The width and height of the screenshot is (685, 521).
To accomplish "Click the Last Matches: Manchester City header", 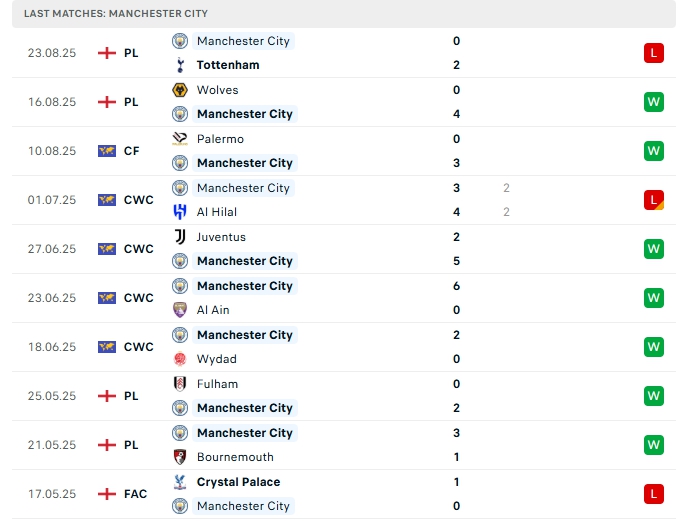I will pos(116,14).
